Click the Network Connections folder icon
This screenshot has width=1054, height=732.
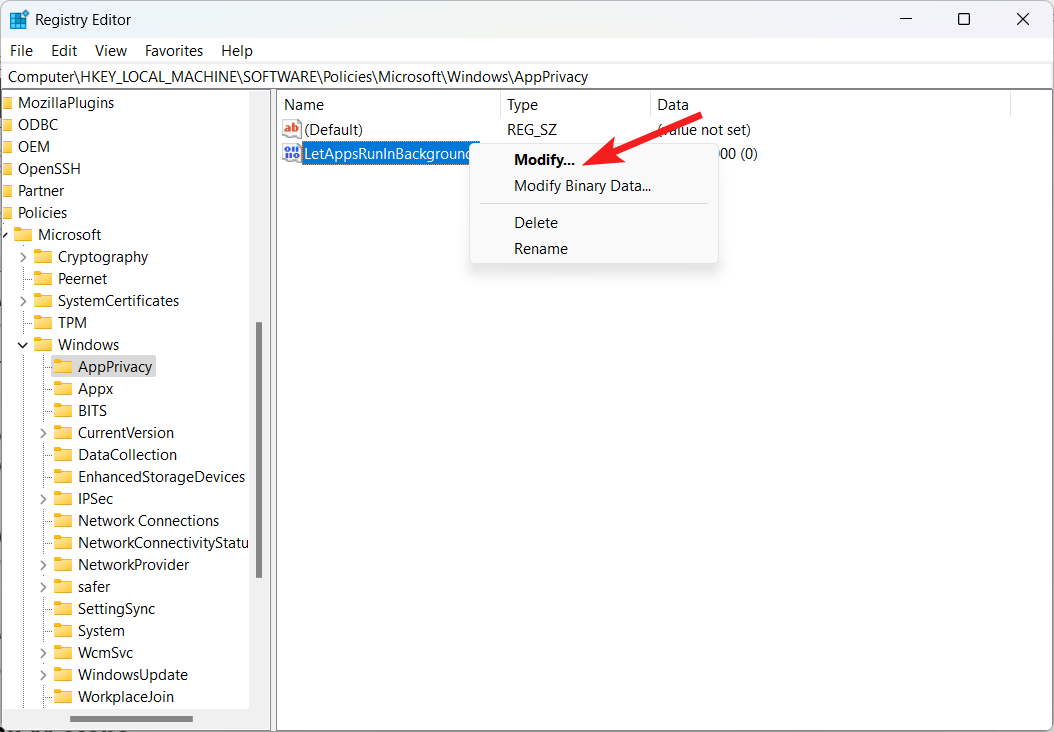pos(63,521)
